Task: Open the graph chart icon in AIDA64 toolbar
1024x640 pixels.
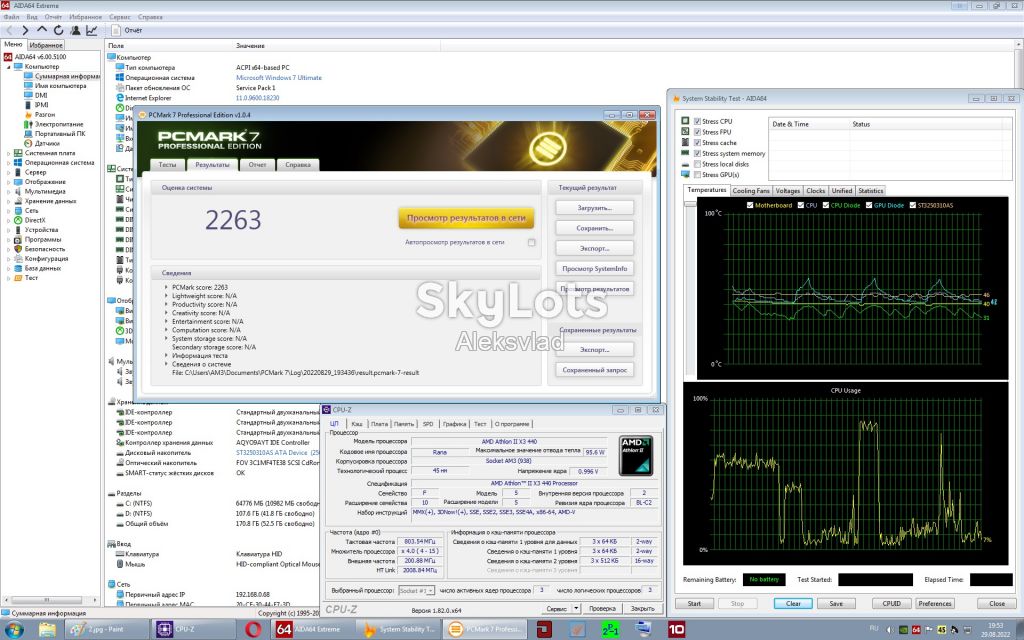Action: (x=91, y=30)
